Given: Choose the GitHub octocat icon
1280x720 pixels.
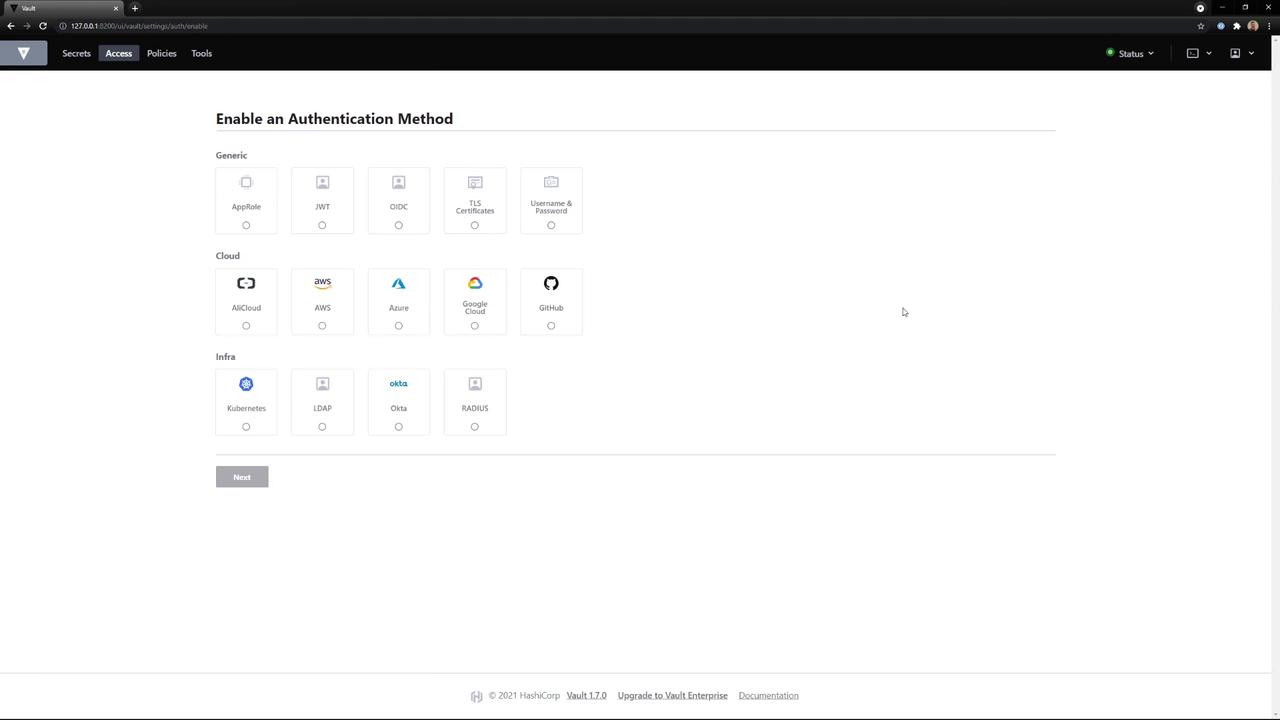Looking at the screenshot, I should (551, 283).
